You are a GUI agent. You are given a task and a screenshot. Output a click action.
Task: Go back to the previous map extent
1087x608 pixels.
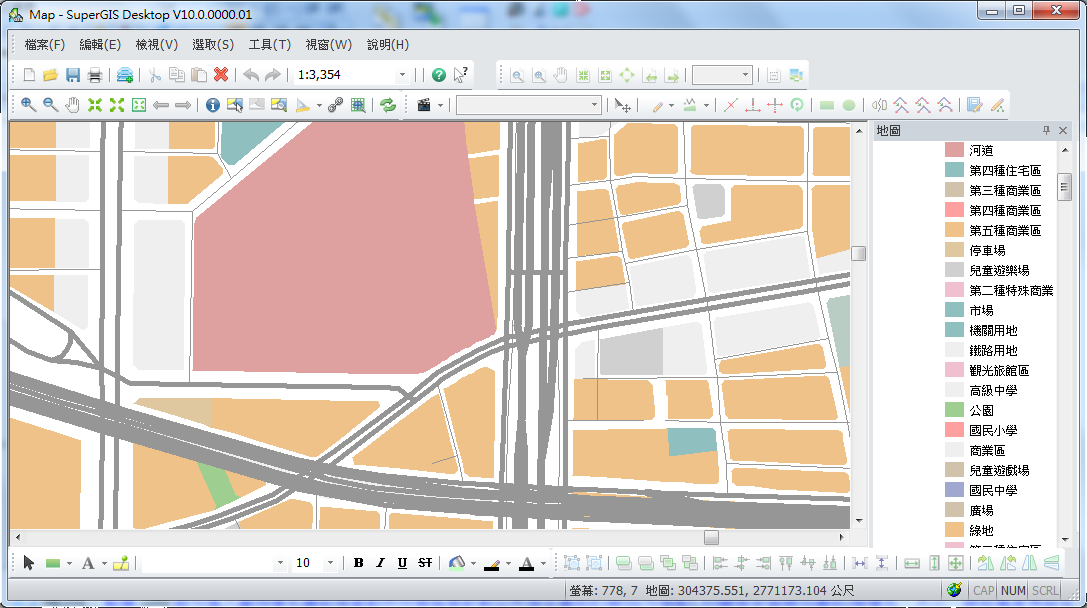pos(161,105)
